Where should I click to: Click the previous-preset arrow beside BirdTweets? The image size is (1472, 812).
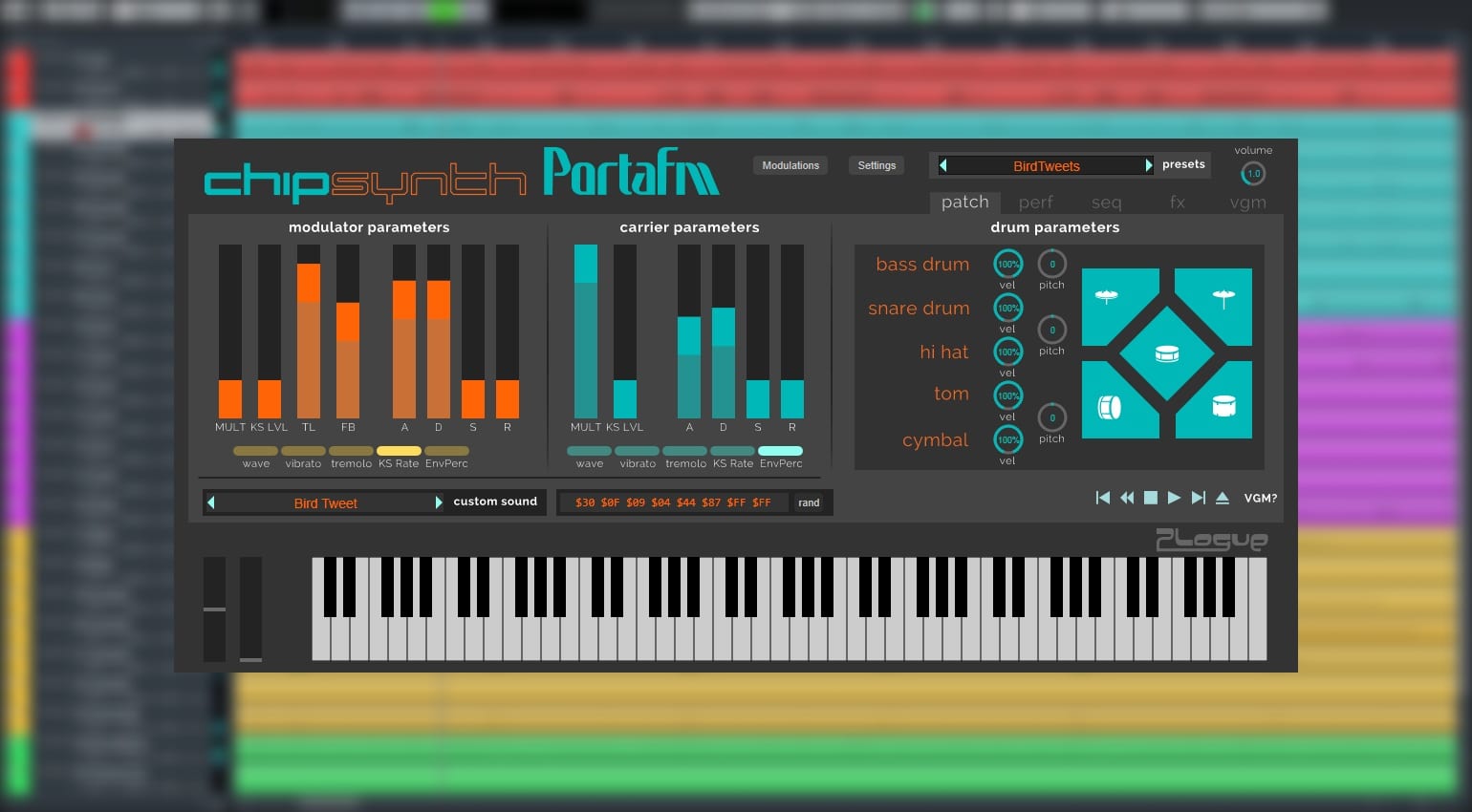(943, 165)
